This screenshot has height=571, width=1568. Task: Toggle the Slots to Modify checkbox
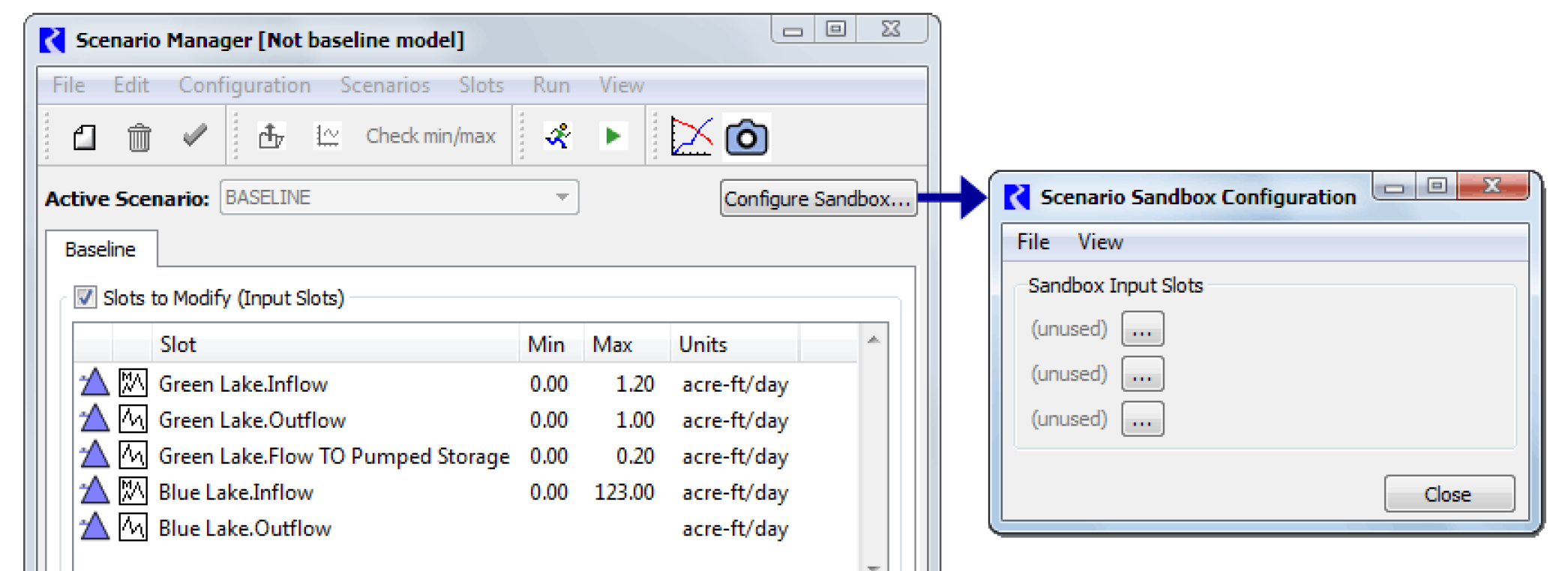coord(85,298)
